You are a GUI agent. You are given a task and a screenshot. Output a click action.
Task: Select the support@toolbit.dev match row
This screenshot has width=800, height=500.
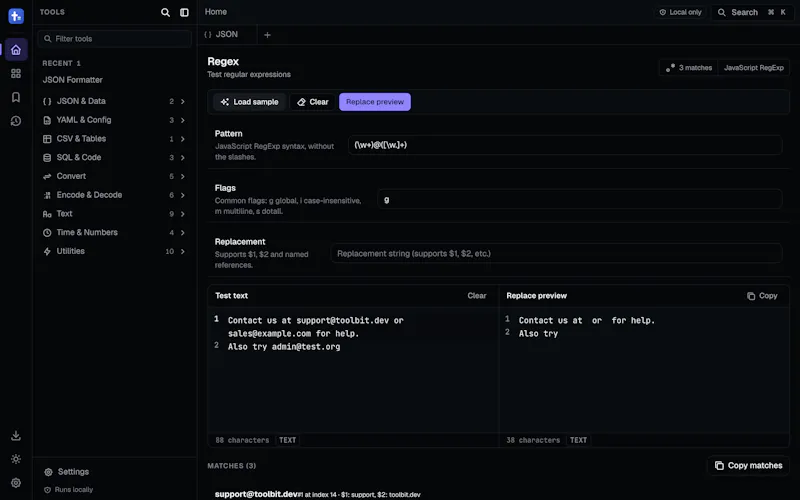click(317, 494)
